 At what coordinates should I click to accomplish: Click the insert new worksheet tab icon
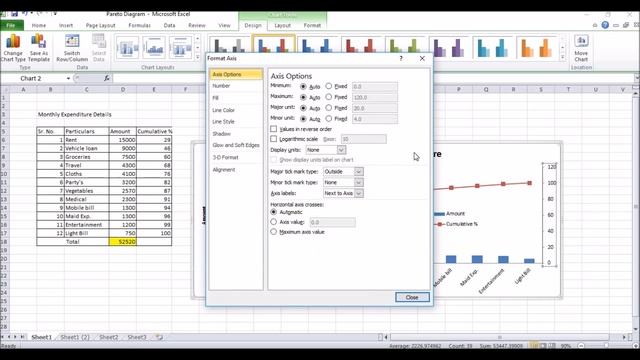click(159, 337)
